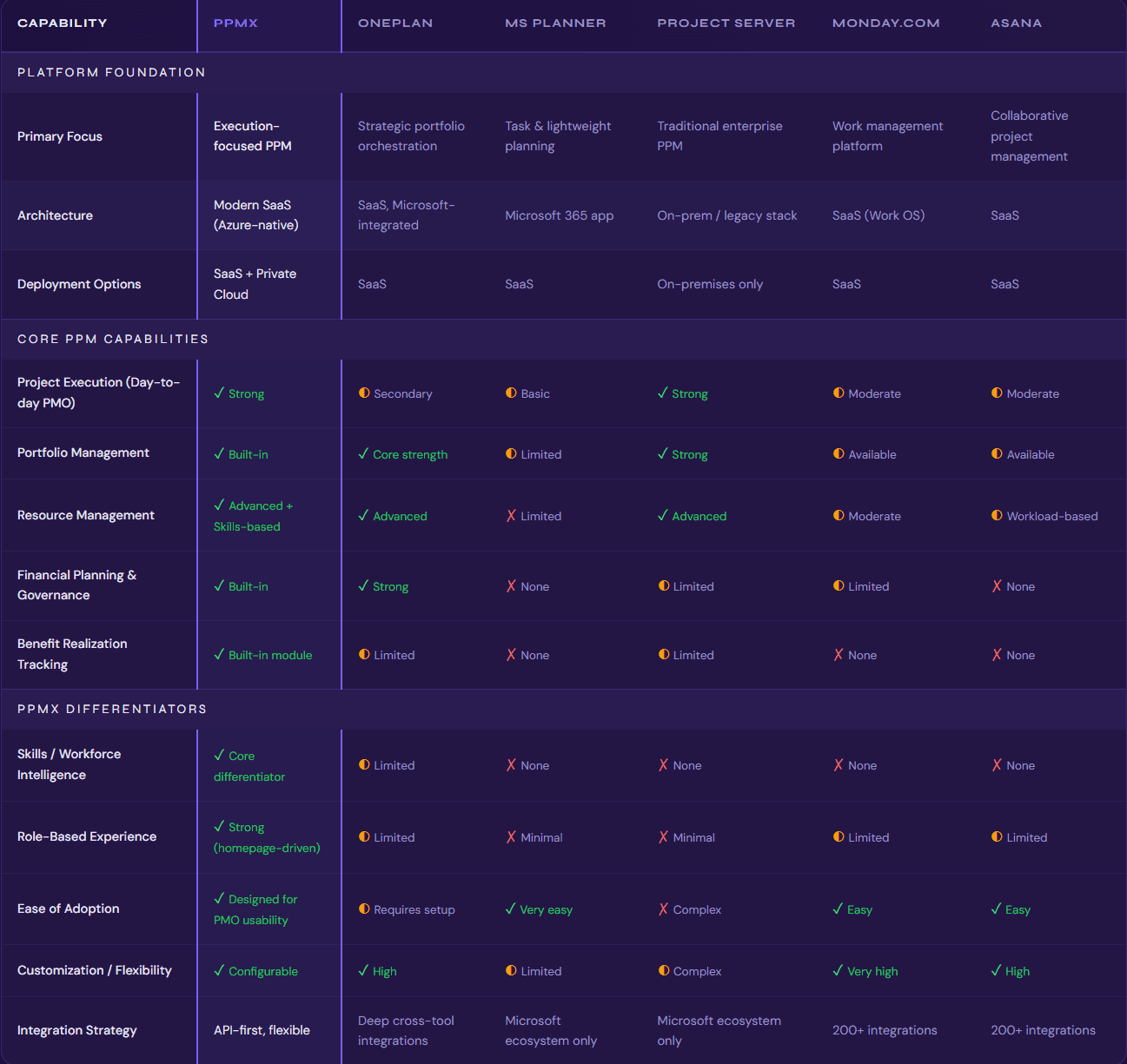This screenshot has width=1127, height=1064.
Task: Click the API-first, flexible cell
Action: click(x=262, y=1030)
